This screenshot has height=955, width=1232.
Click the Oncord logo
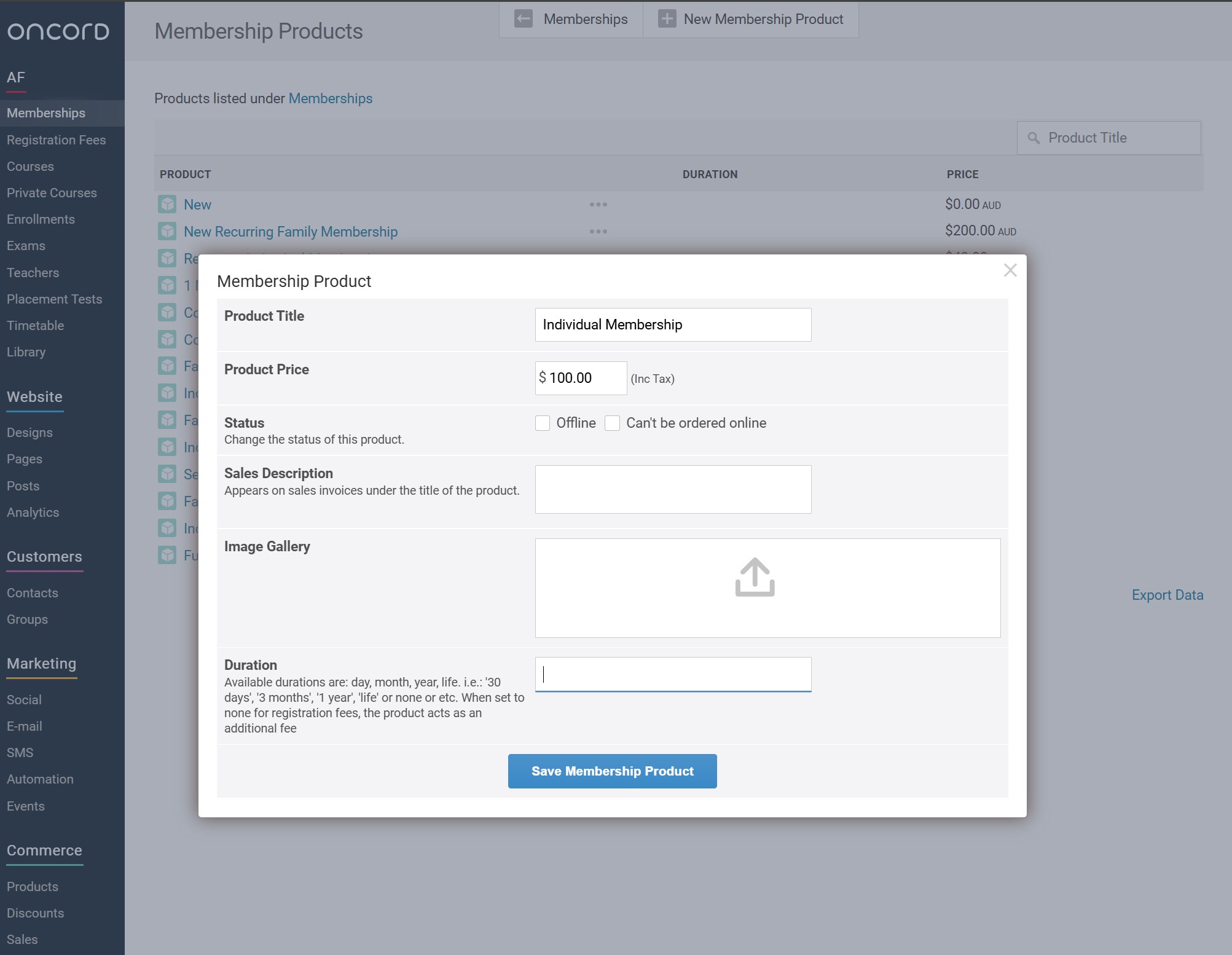[58, 31]
